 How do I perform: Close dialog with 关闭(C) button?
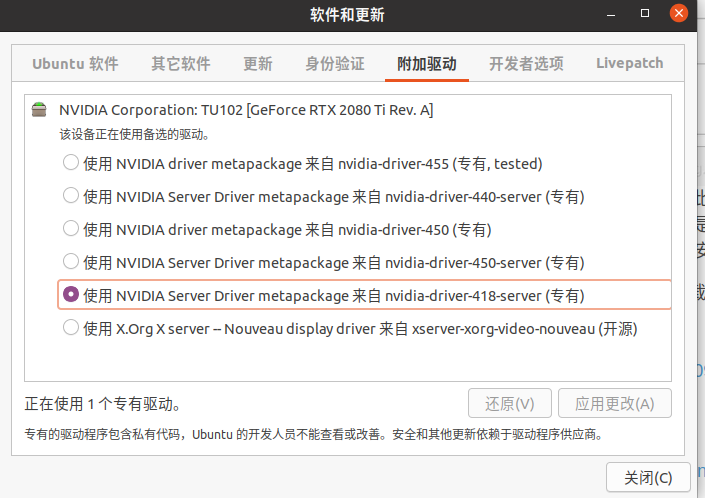point(648,477)
